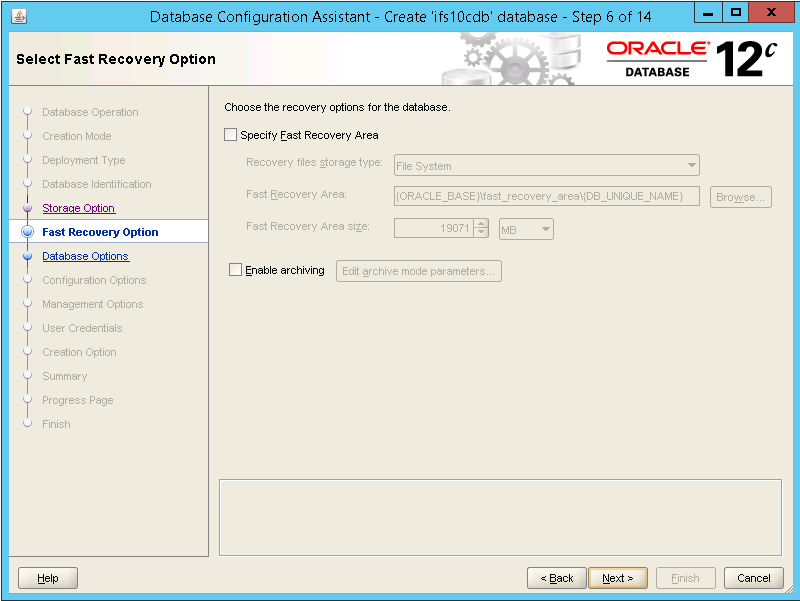Enable Specify Fast Recovery Area checkbox
800x601 pixels.
point(231,135)
